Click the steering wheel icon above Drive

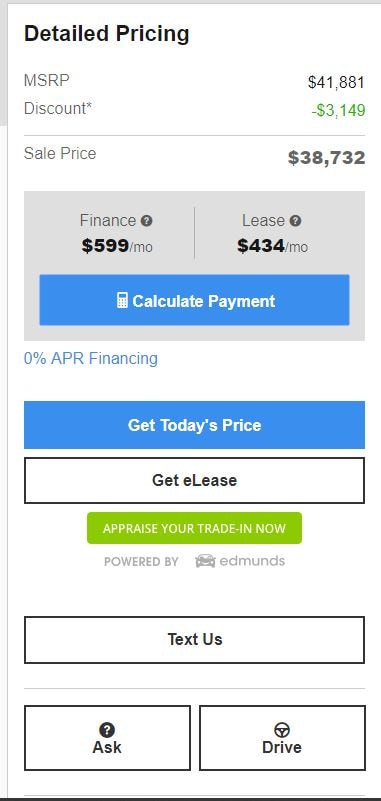click(x=282, y=729)
